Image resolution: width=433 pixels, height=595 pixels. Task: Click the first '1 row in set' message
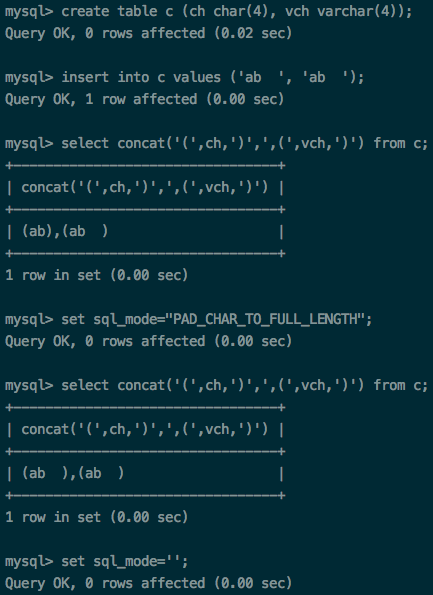(x=97, y=275)
